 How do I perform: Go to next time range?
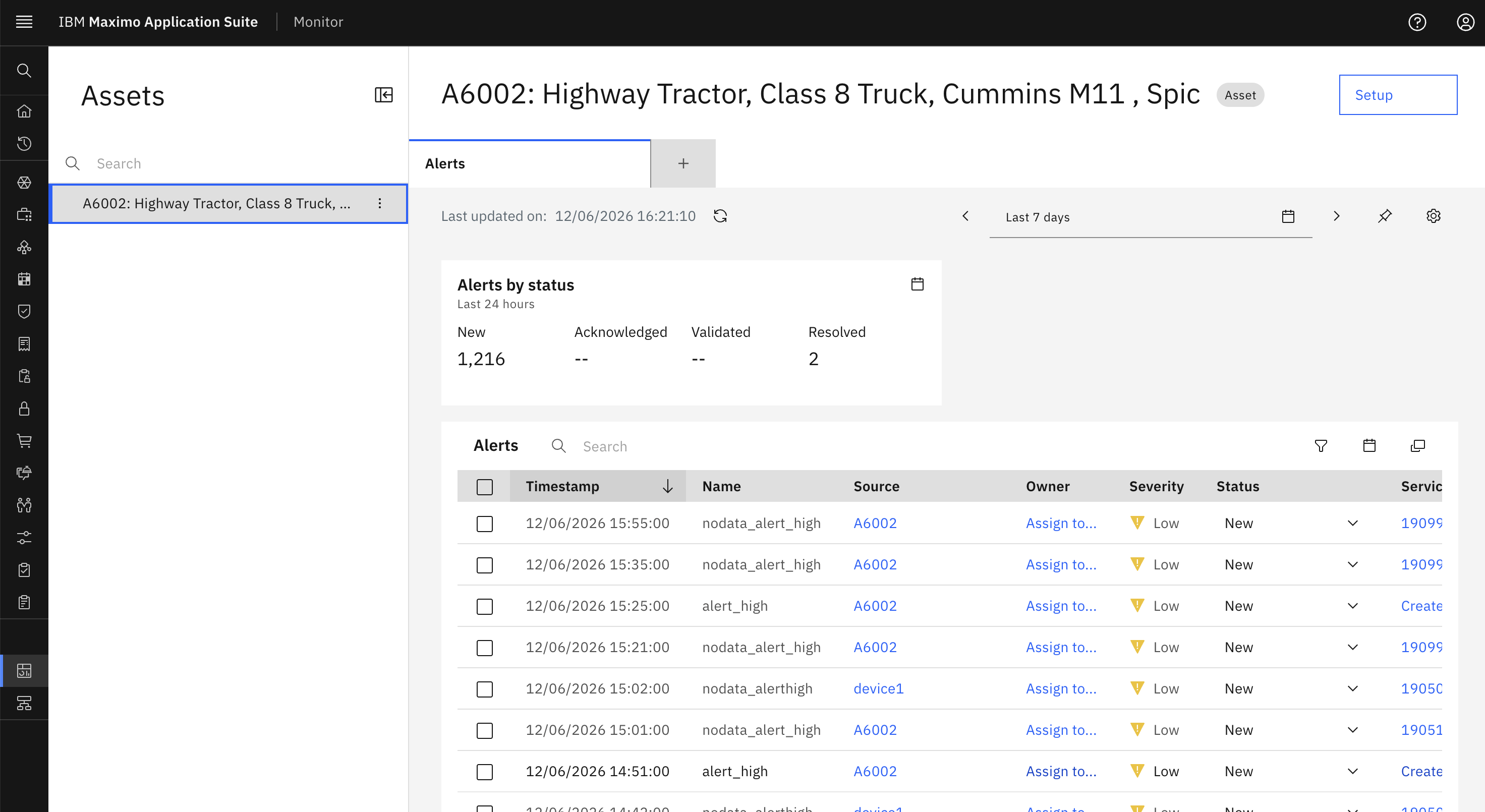point(1336,216)
